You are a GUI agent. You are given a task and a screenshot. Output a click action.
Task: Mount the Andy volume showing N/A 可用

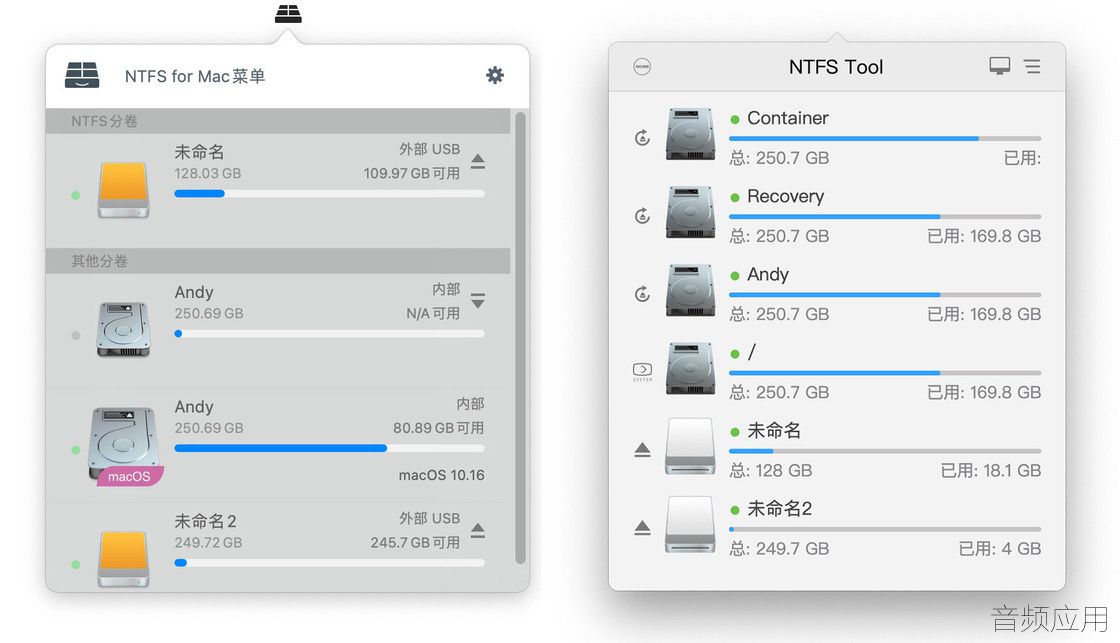coord(478,301)
